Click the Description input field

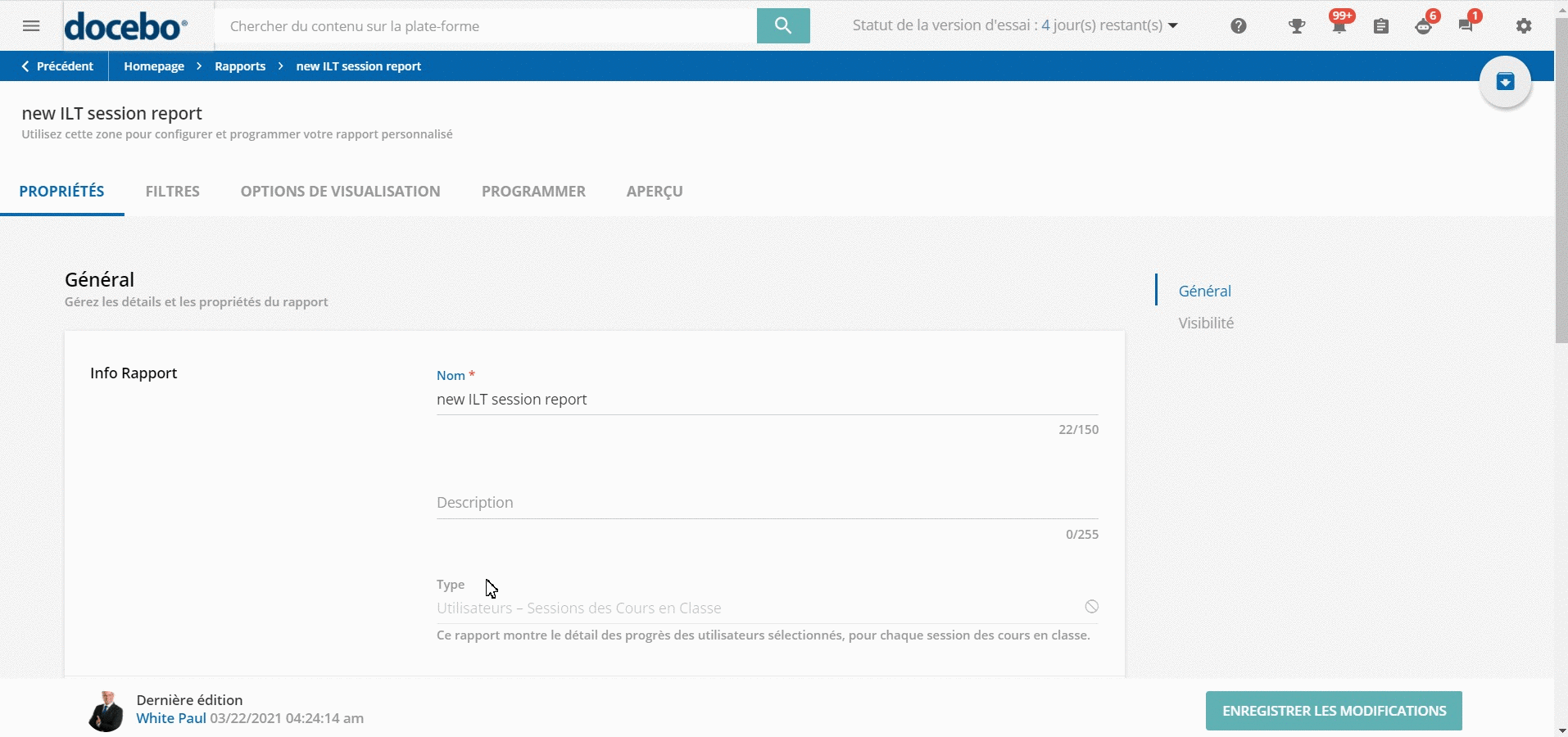[x=768, y=503]
